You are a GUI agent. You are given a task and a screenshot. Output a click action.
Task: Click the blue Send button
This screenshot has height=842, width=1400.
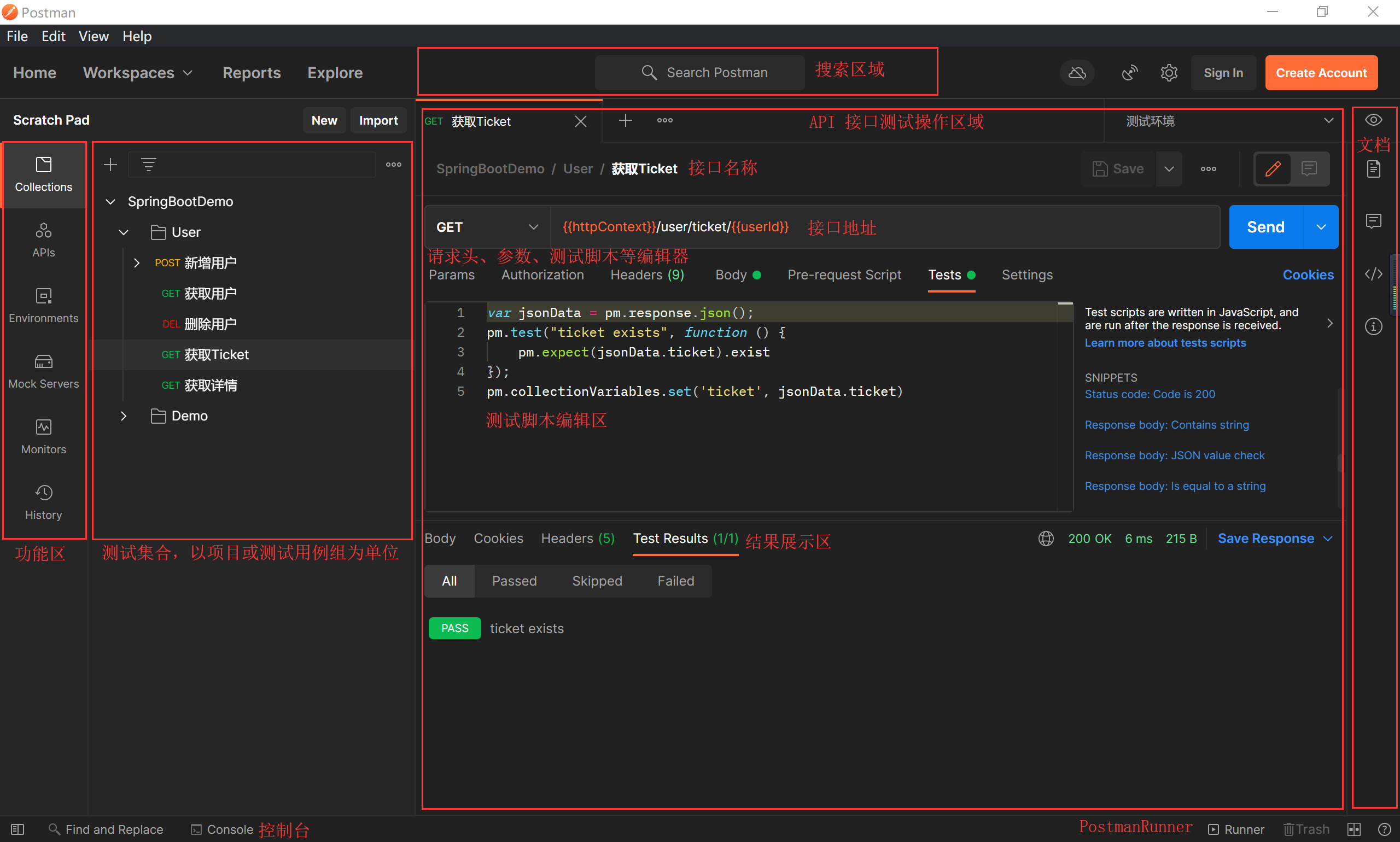coord(1265,227)
